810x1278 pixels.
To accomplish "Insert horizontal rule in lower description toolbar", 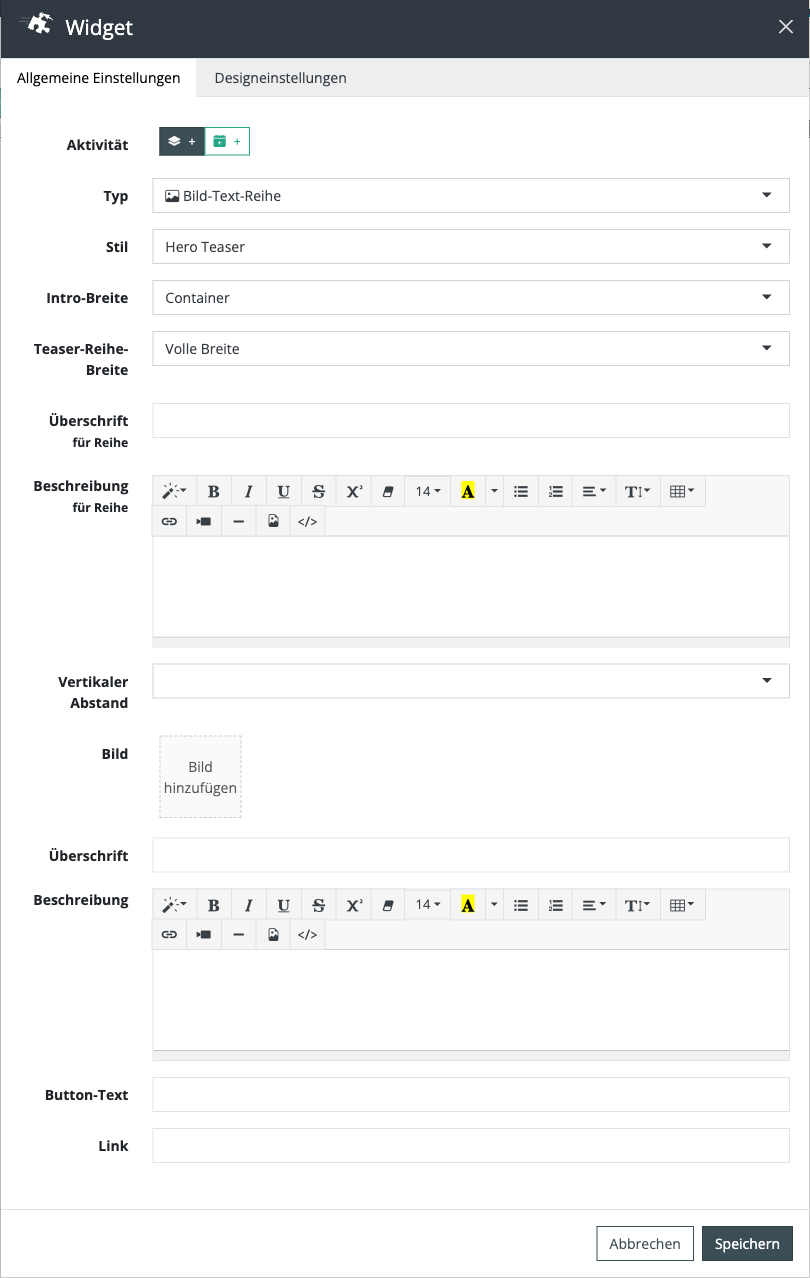I will tap(238, 935).
